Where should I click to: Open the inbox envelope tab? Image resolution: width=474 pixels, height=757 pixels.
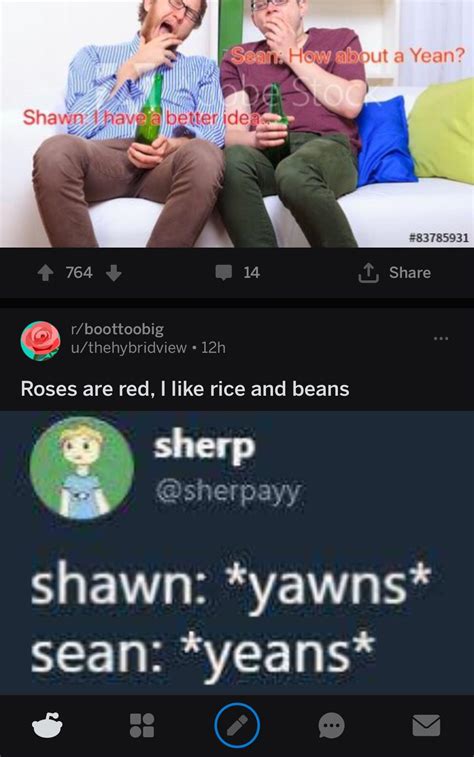[x=426, y=726]
